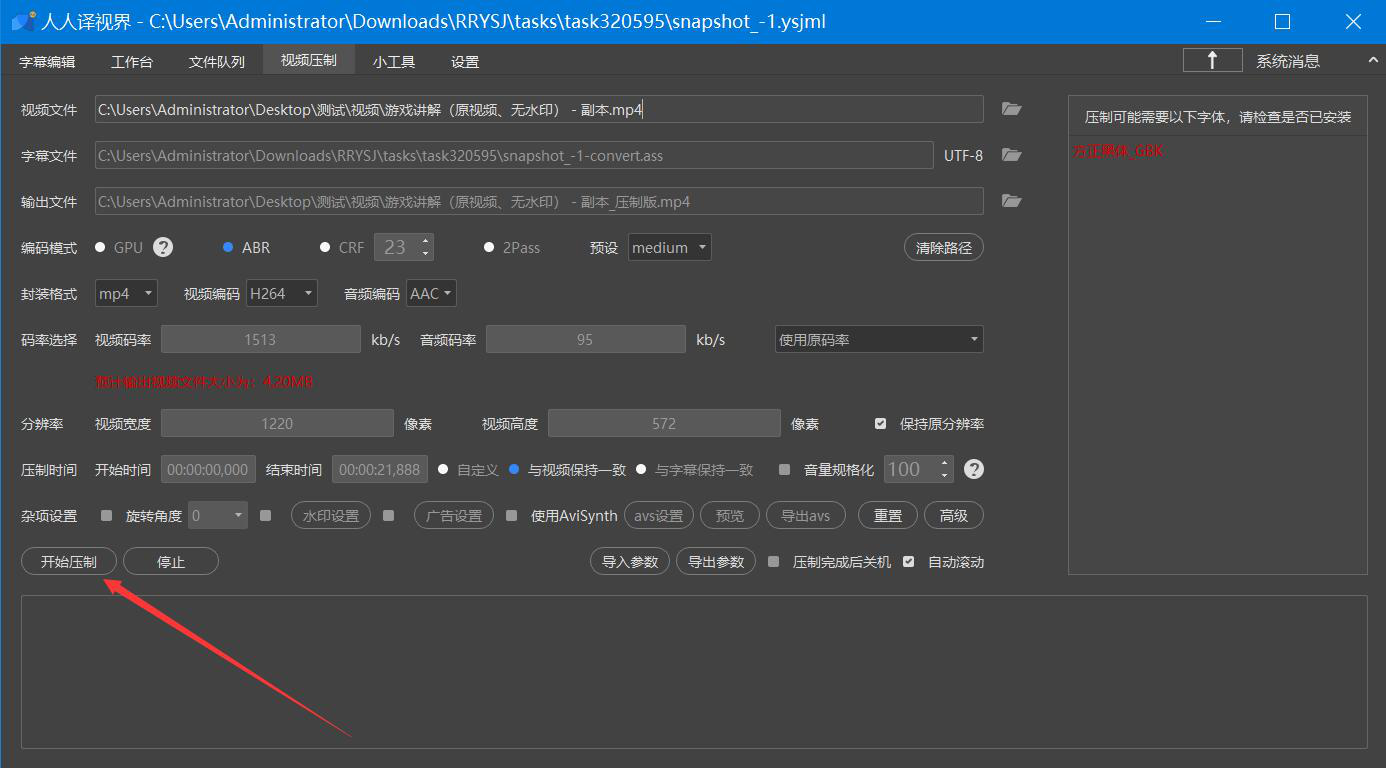Screen dimensions: 1386x768
Task: Click folder icon beside output file path
Action: pos(1011,201)
